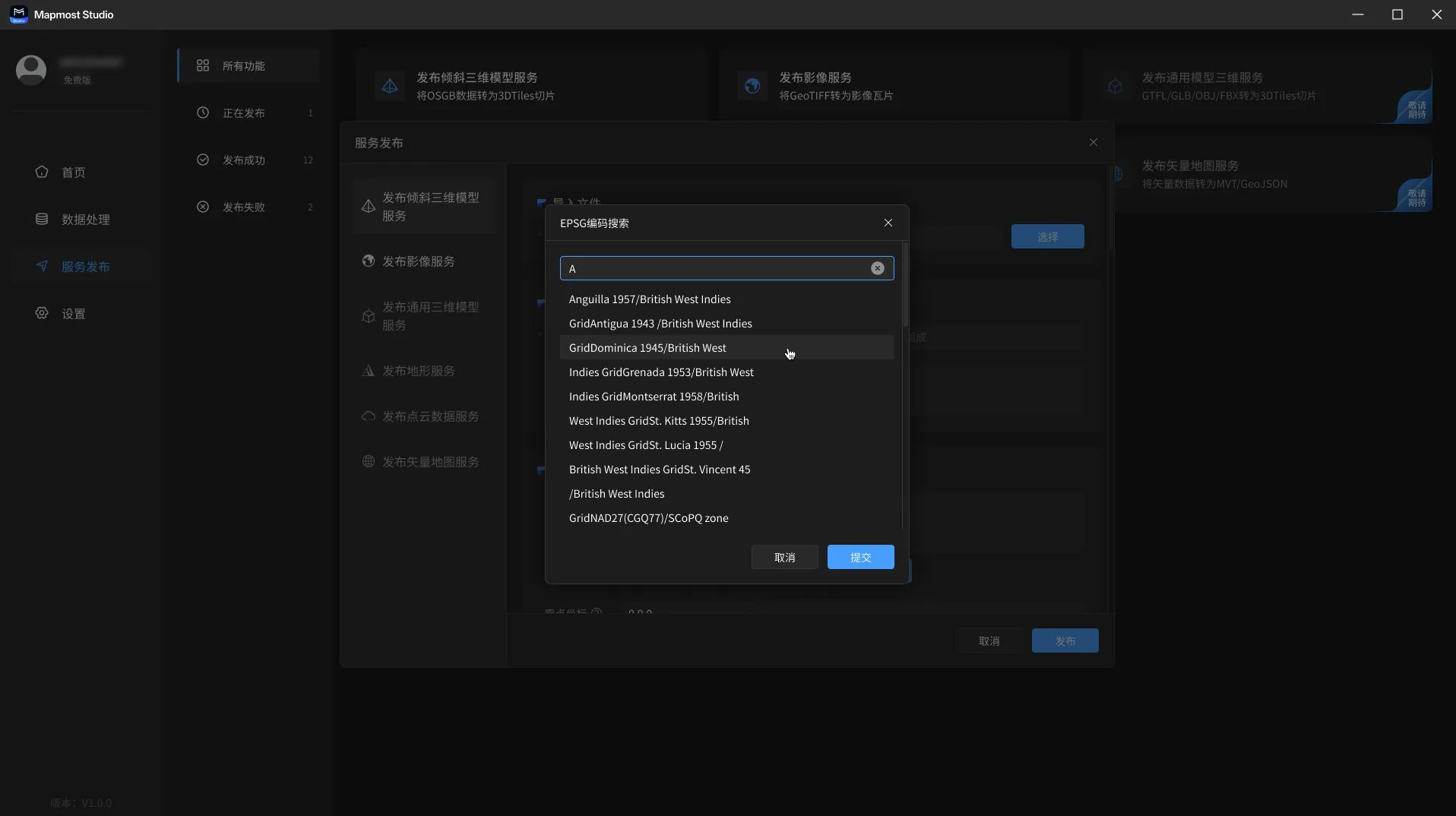1456x816 pixels.
Task: Close the EPSG编码搜索 dialog
Action: (888, 223)
